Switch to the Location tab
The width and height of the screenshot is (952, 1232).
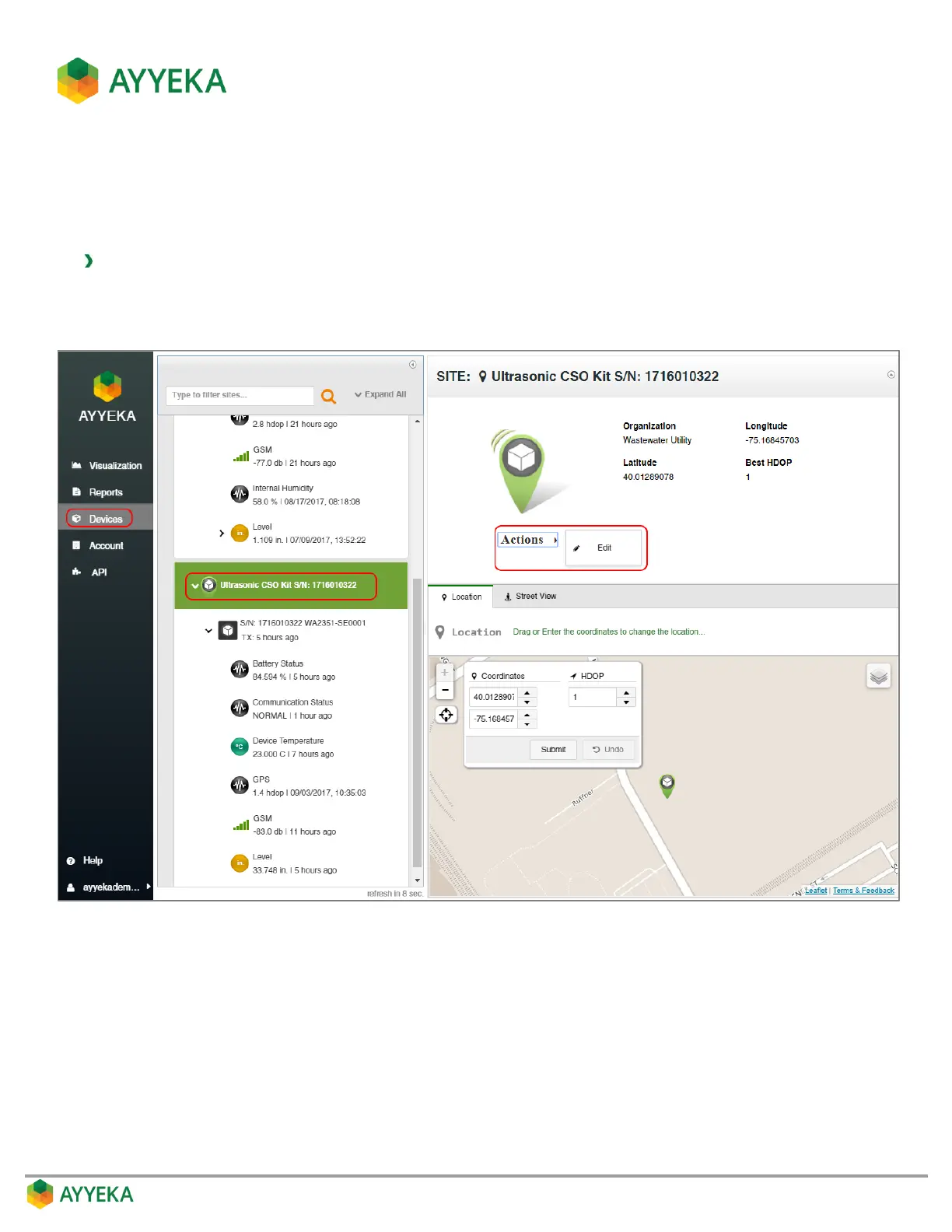[x=461, y=597]
